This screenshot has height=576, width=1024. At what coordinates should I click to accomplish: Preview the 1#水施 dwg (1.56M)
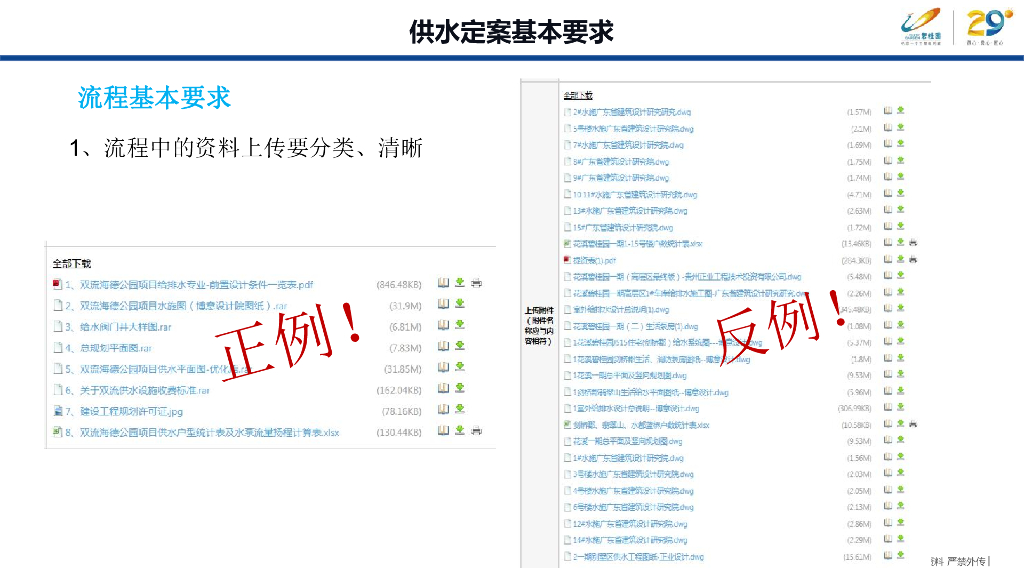click(888, 456)
